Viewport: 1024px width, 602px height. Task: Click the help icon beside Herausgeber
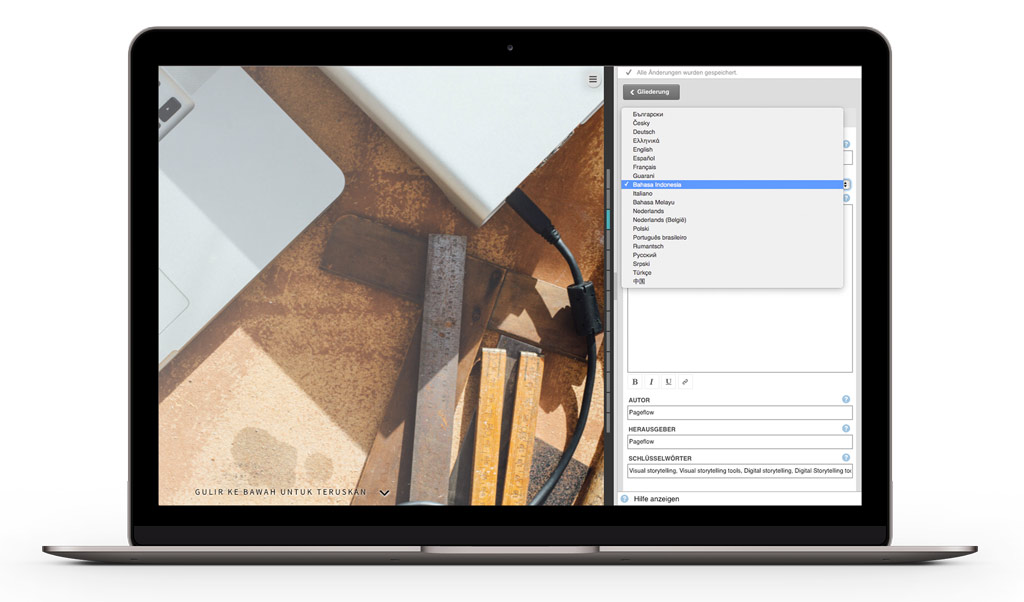point(846,429)
